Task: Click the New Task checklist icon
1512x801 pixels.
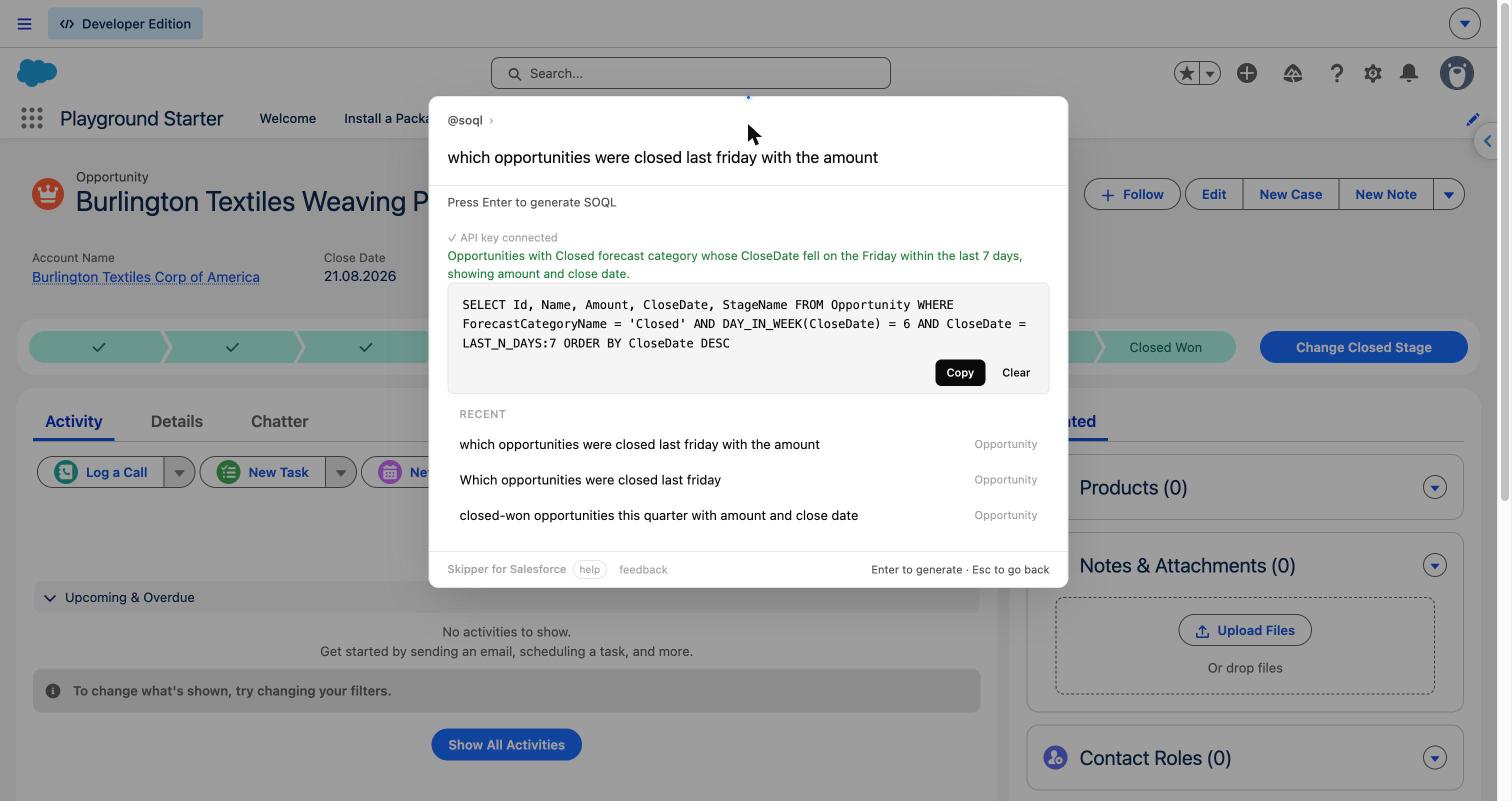Action: point(229,472)
